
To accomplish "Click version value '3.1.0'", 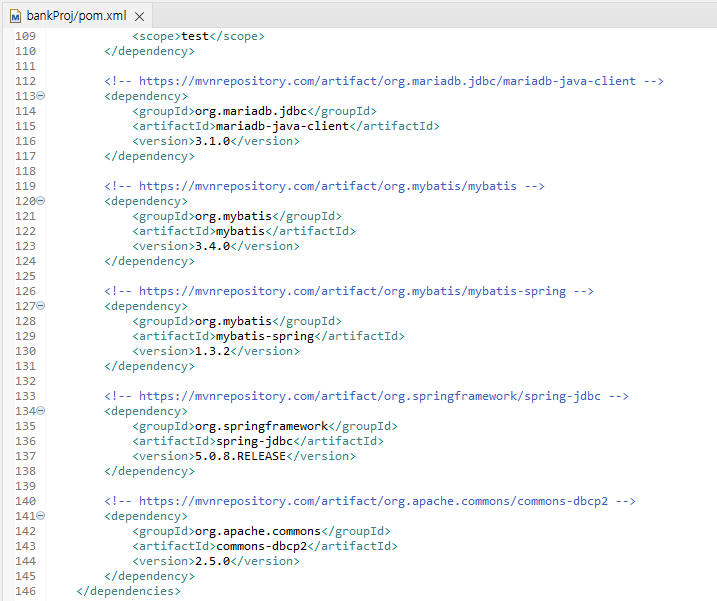I will pyautogui.click(x=213, y=141).
